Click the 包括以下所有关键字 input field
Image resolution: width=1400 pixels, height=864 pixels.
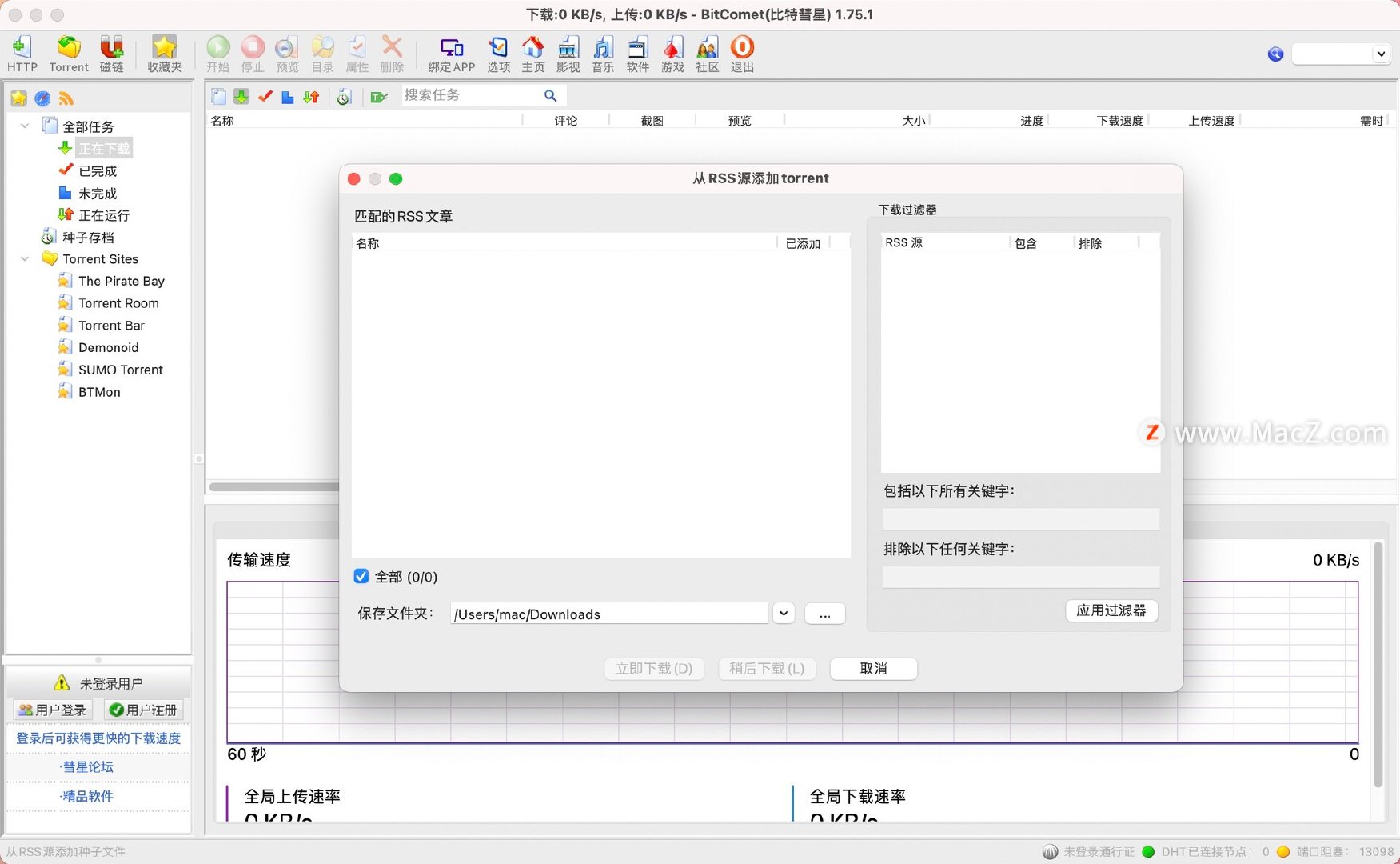pyautogui.click(x=1020, y=518)
